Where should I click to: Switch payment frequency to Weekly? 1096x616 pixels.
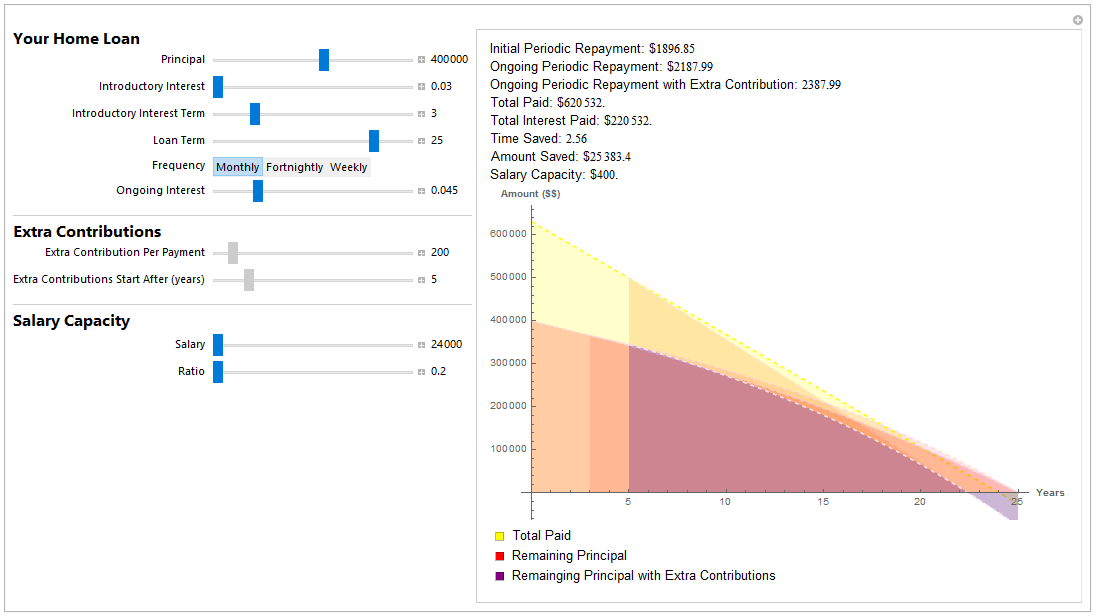pyautogui.click(x=348, y=166)
